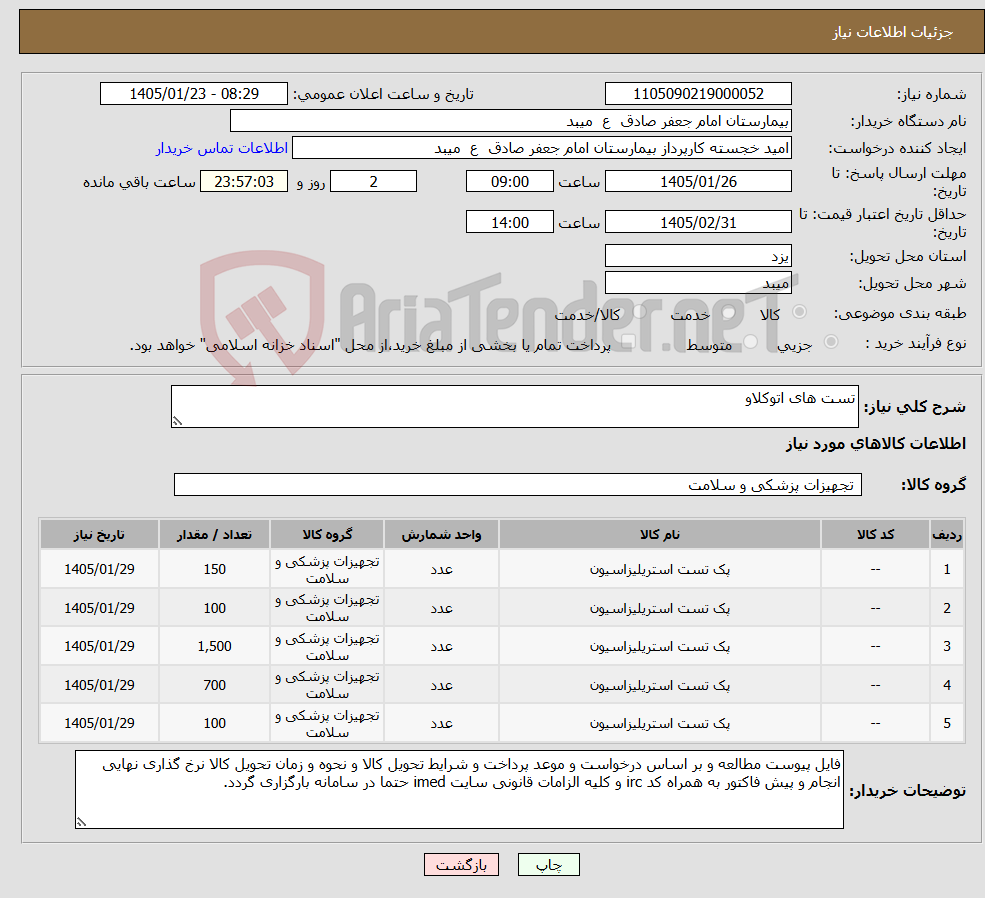Click the request creator name field
This screenshot has height=898, width=985.
(x=541, y=148)
